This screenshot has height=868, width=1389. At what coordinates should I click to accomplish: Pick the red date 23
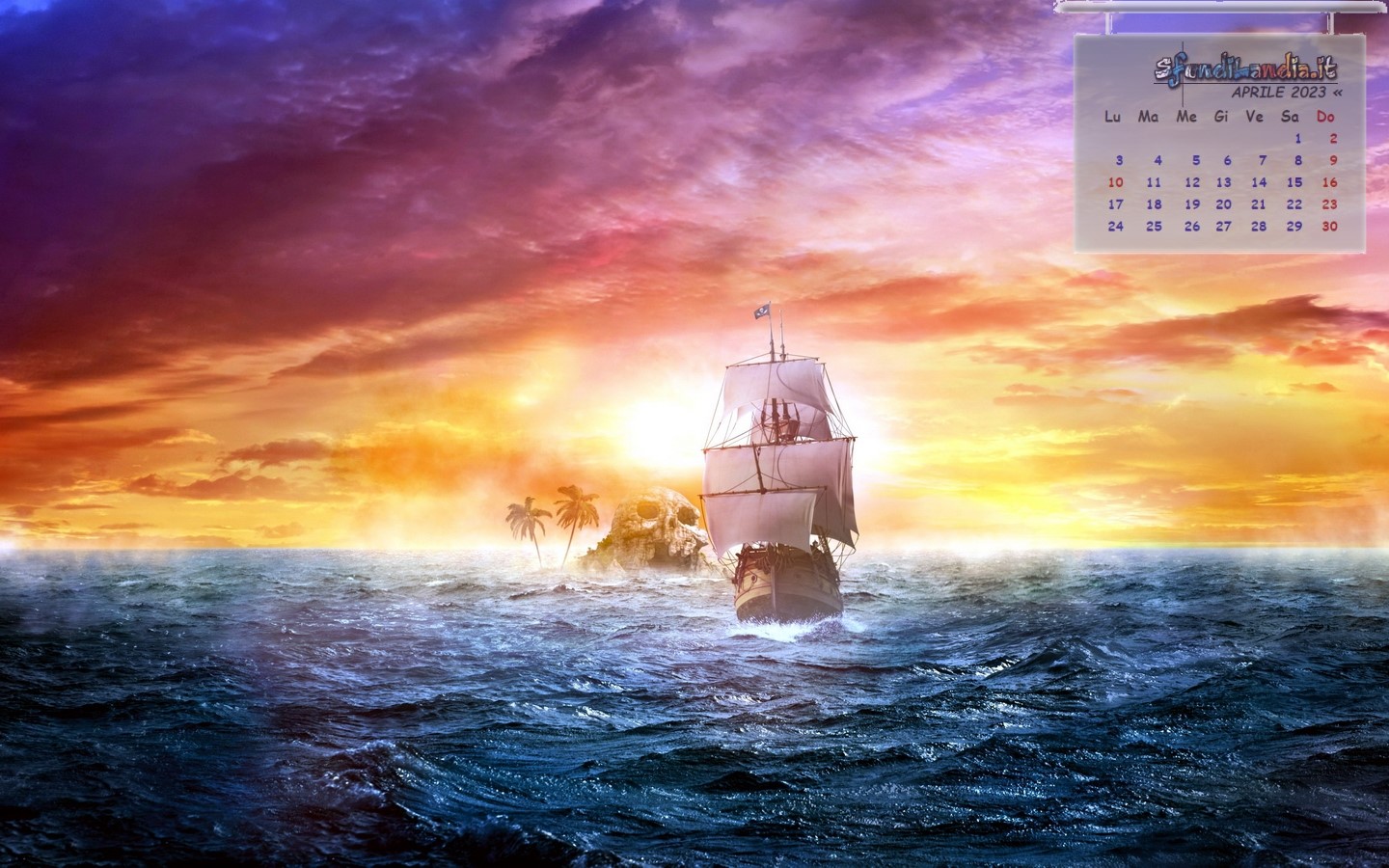pyautogui.click(x=1330, y=203)
